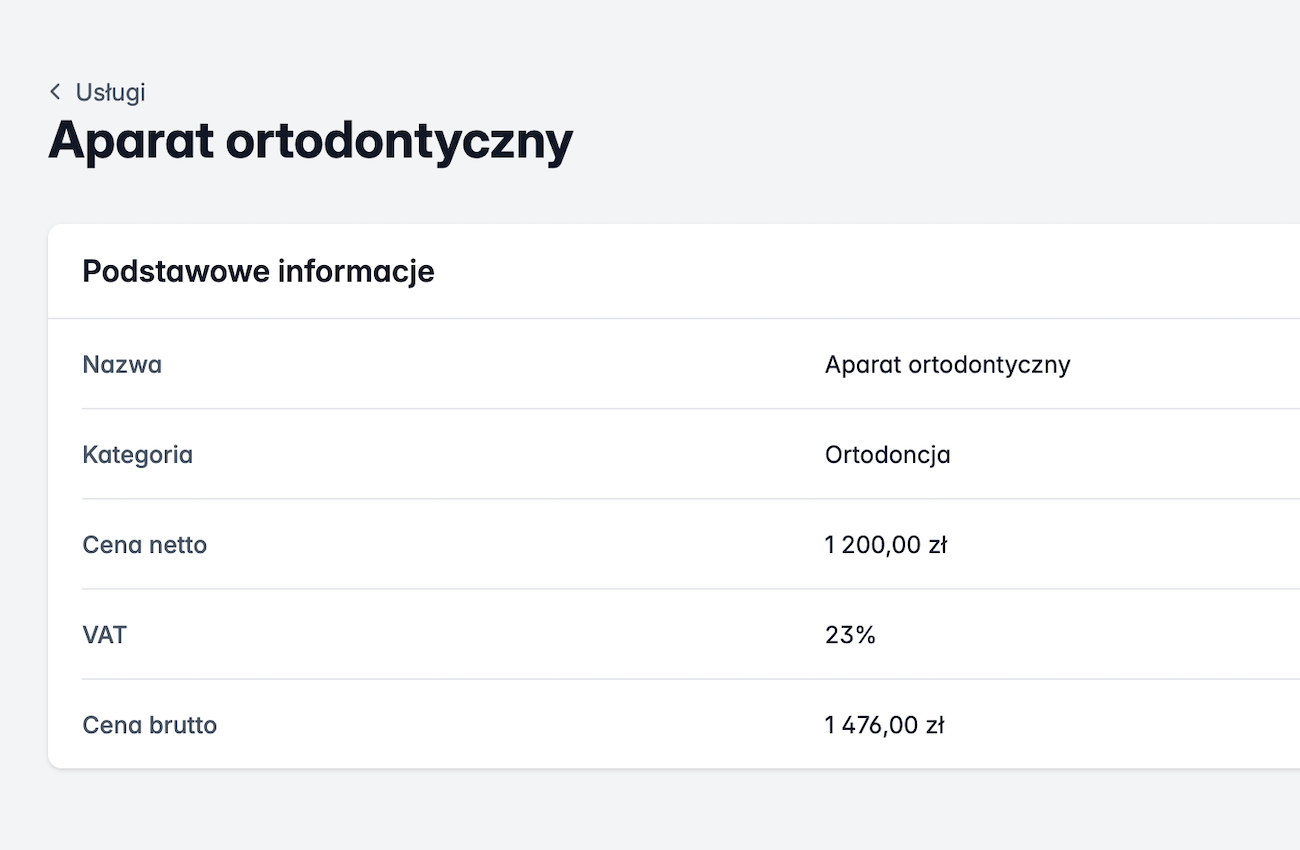Click the Podstawowe informacje section header
Image resolution: width=1300 pixels, height=850 pixels.
tap(258, 271)
